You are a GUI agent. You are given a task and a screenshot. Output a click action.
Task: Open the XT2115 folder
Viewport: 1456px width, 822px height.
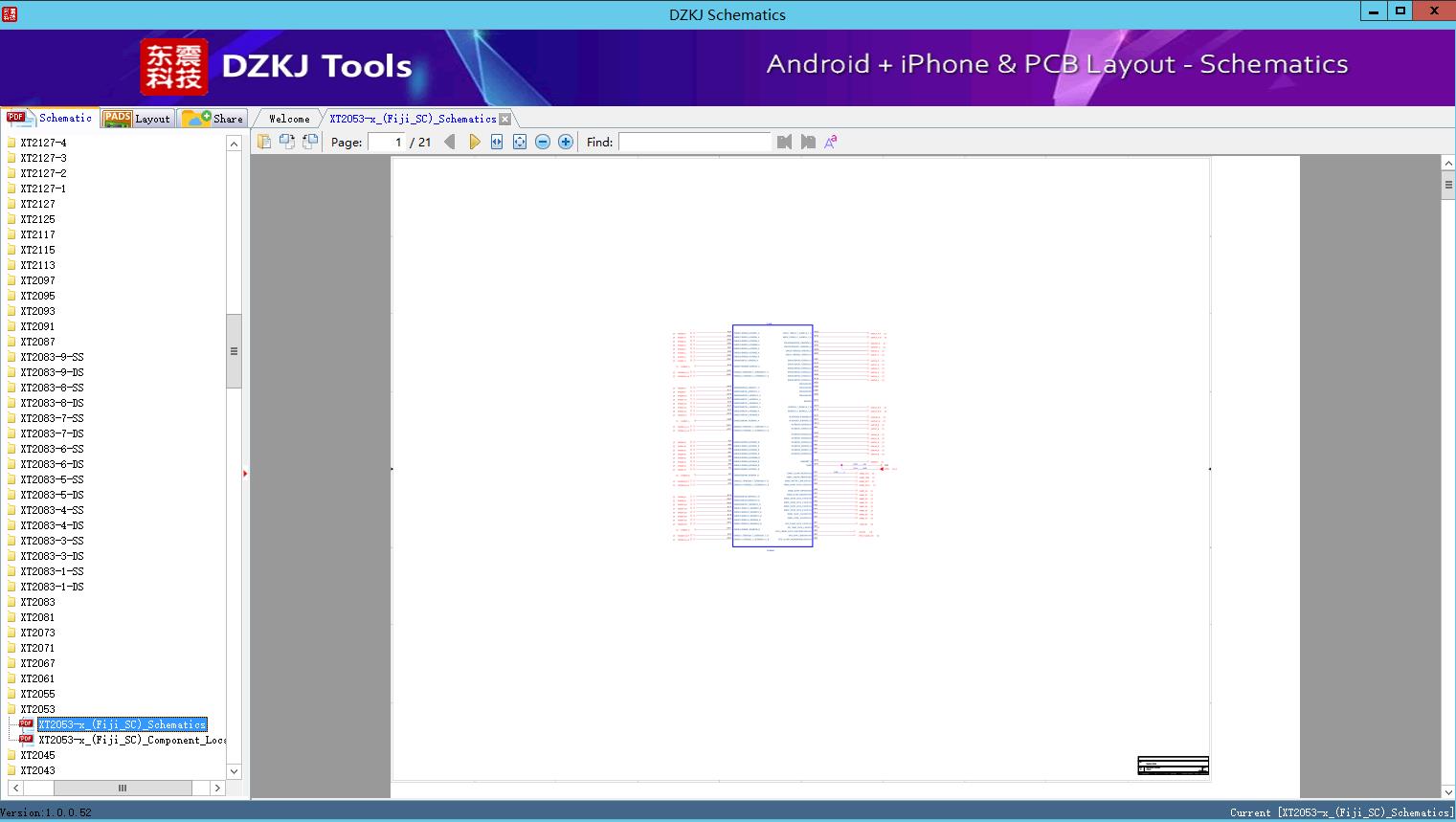pos(37,250)
